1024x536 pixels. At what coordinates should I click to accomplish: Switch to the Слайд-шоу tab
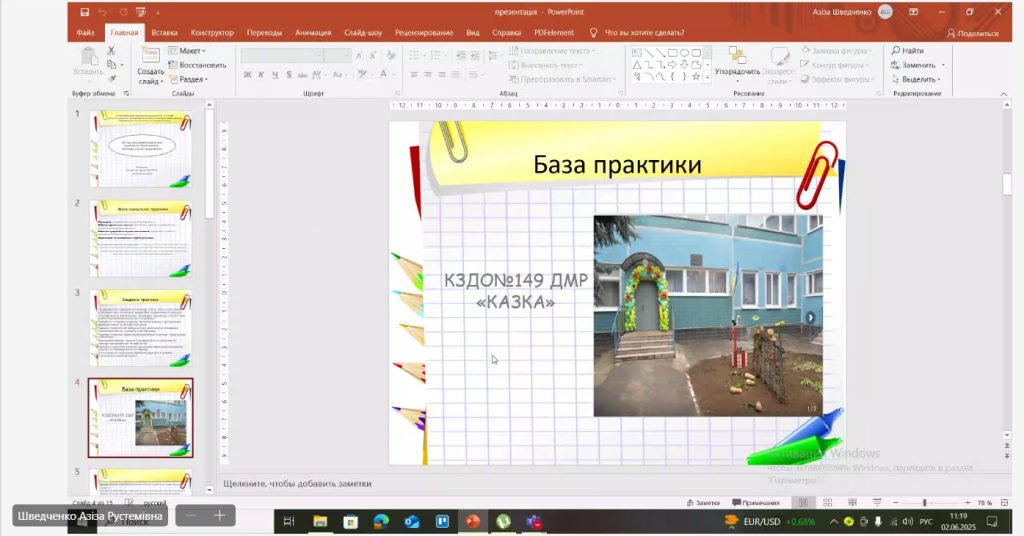click(363, 33)
